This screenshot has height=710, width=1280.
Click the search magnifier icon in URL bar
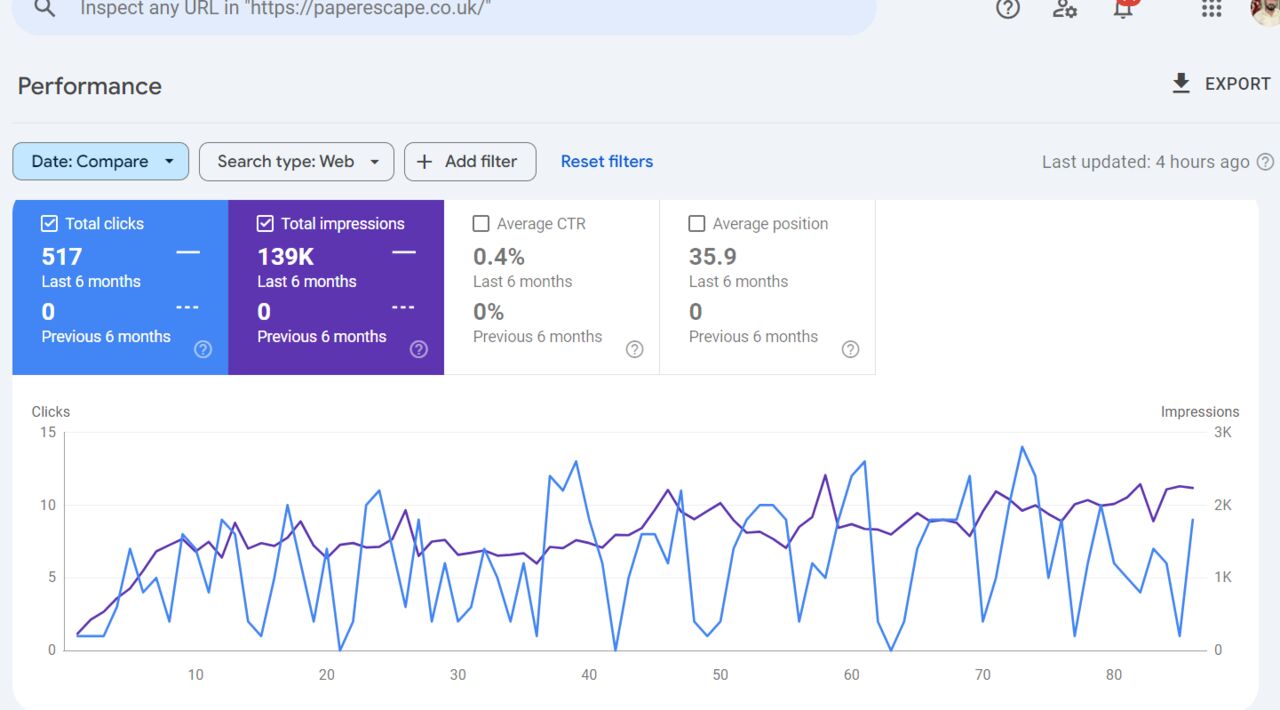click(x=44, y=8)
